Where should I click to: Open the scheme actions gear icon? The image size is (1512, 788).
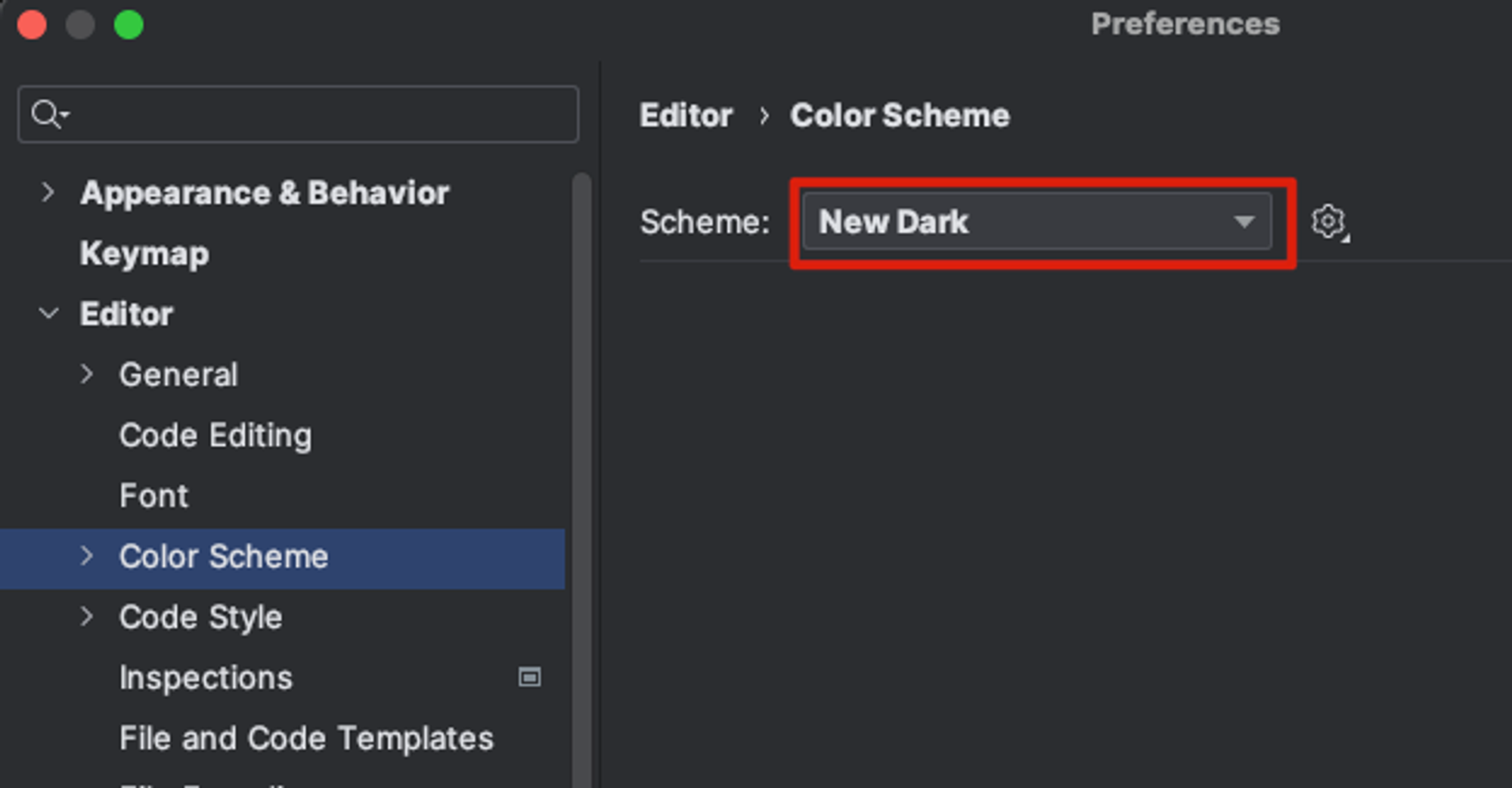coord(1330,222)
